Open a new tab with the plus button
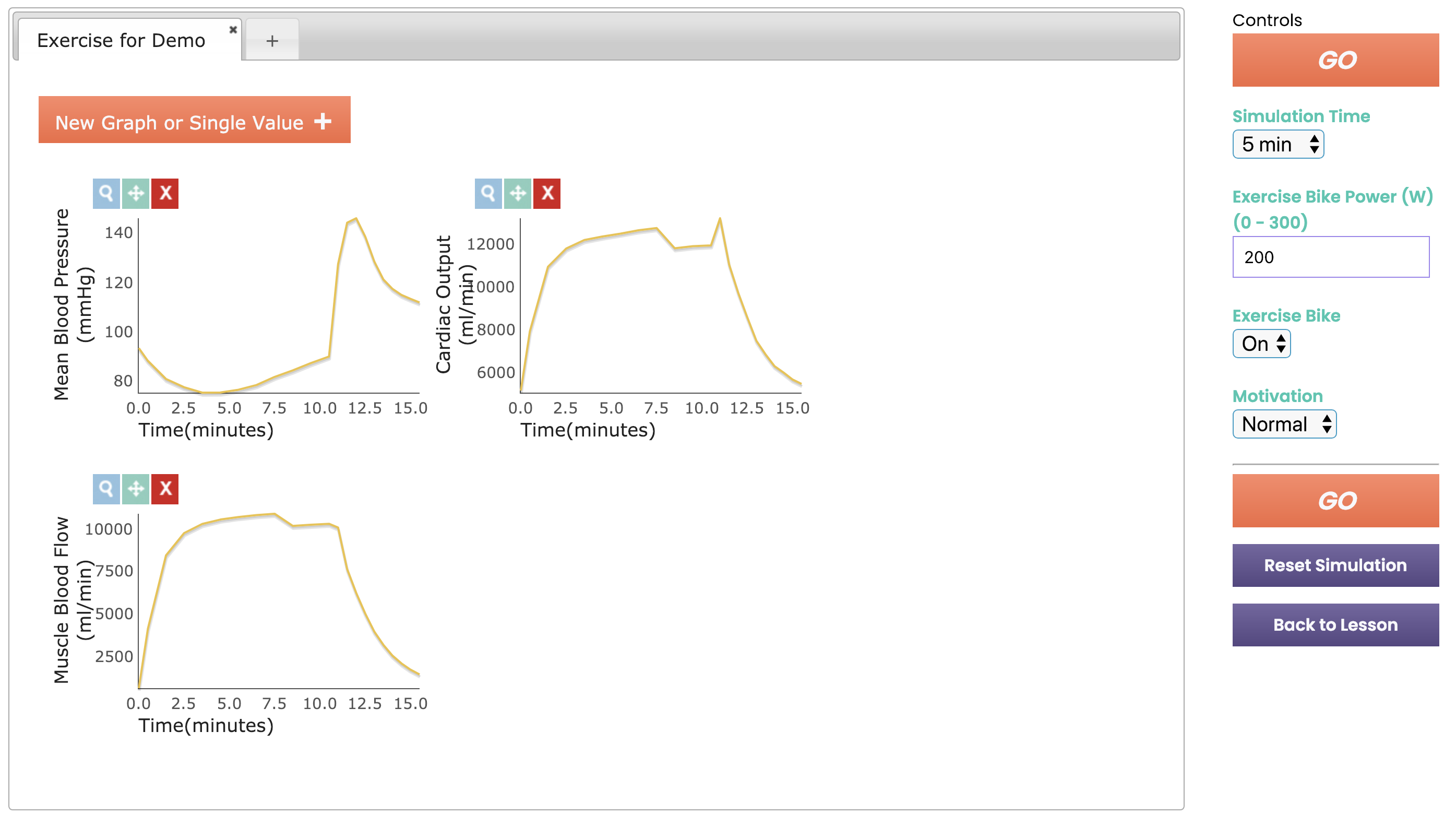This screenshot has width=1456, height=826. pyautogui.click(x=272, y=40)
